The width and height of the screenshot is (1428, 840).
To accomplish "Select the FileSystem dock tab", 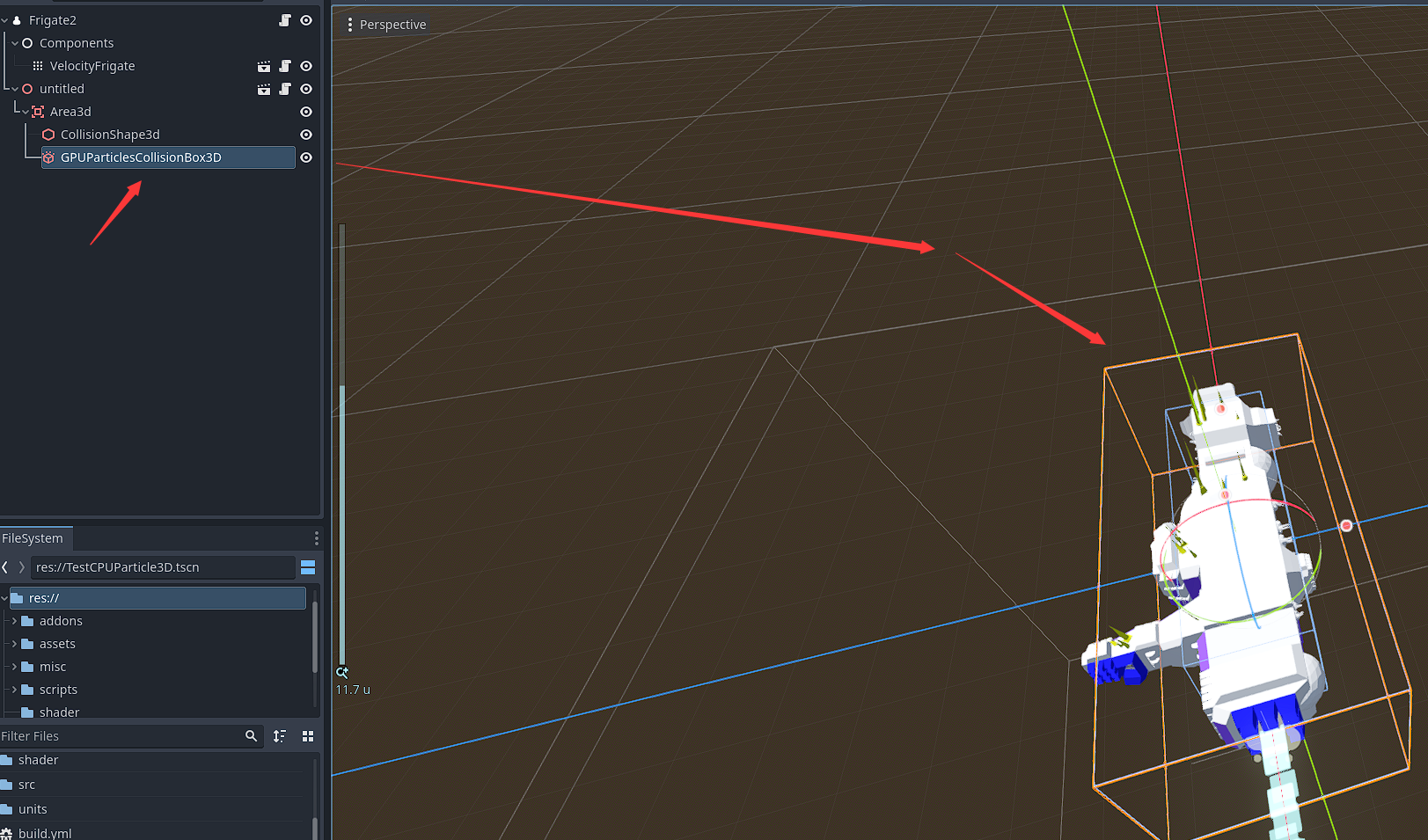I will (35, 538).
